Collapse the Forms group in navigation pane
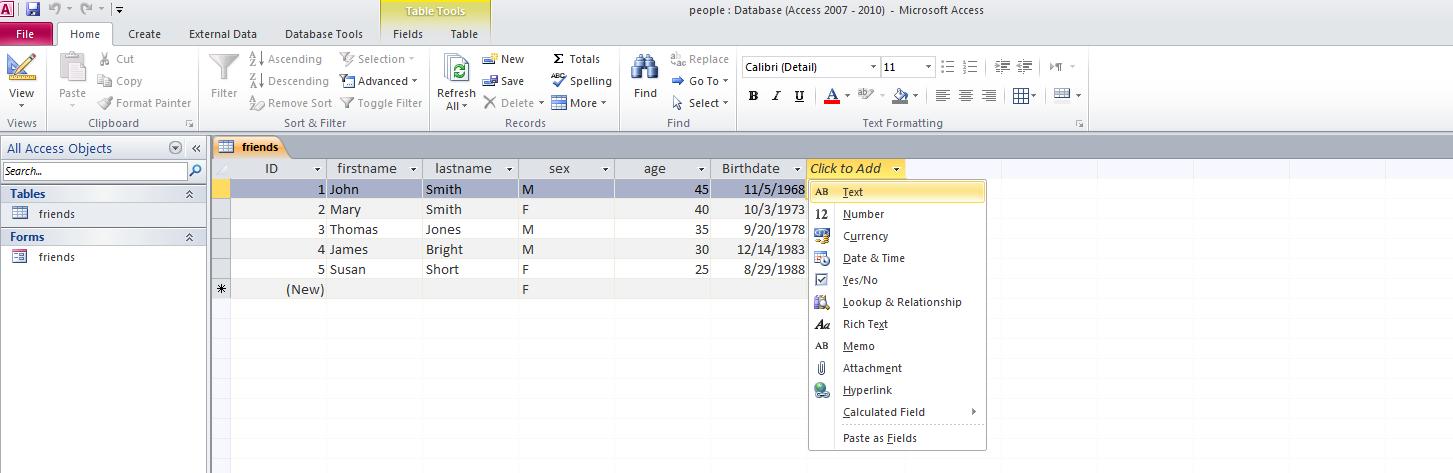This screenshot has height=473, width=1453. pos(189,237)
